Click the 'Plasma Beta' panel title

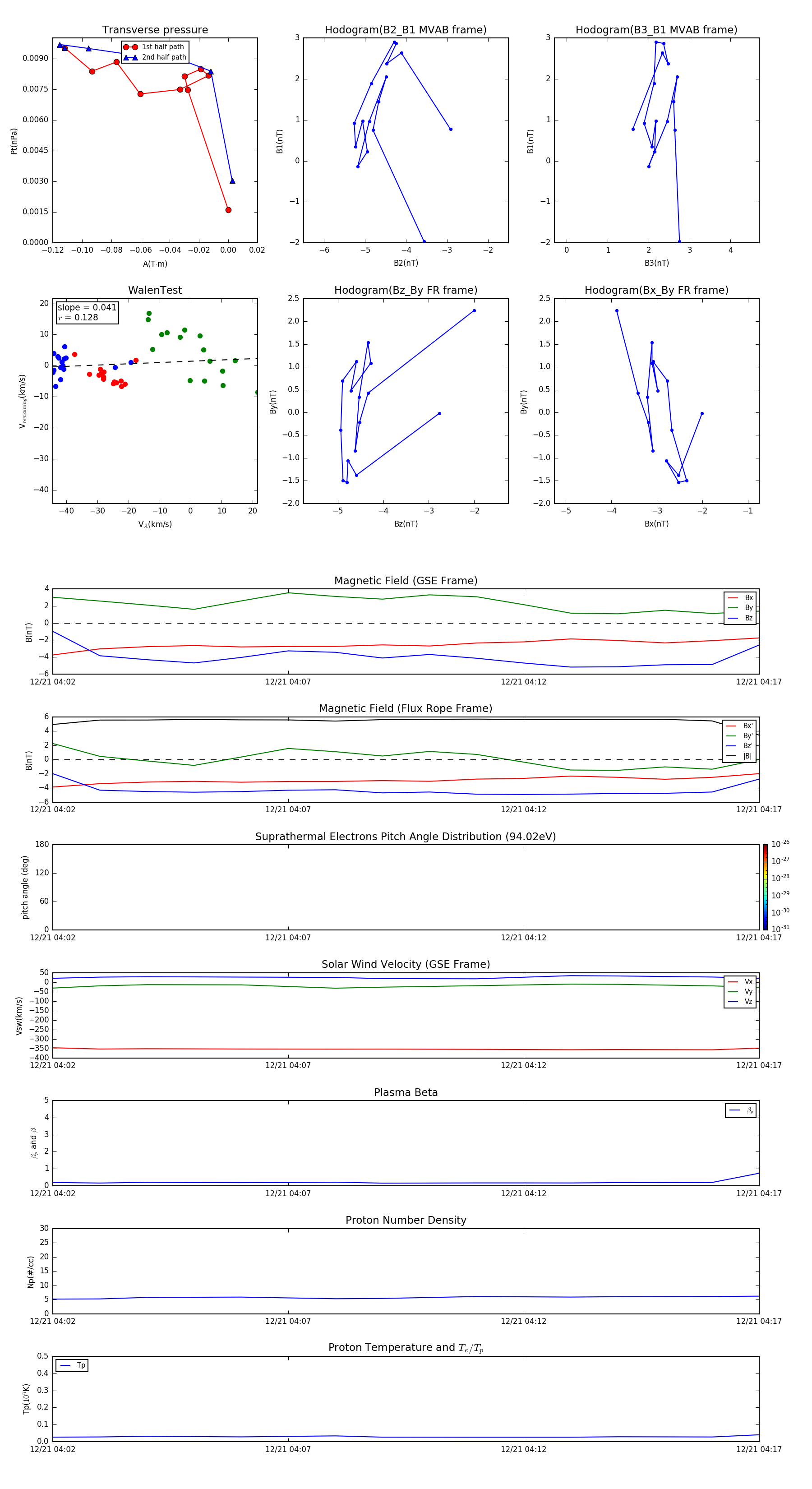click(406, 1092)
